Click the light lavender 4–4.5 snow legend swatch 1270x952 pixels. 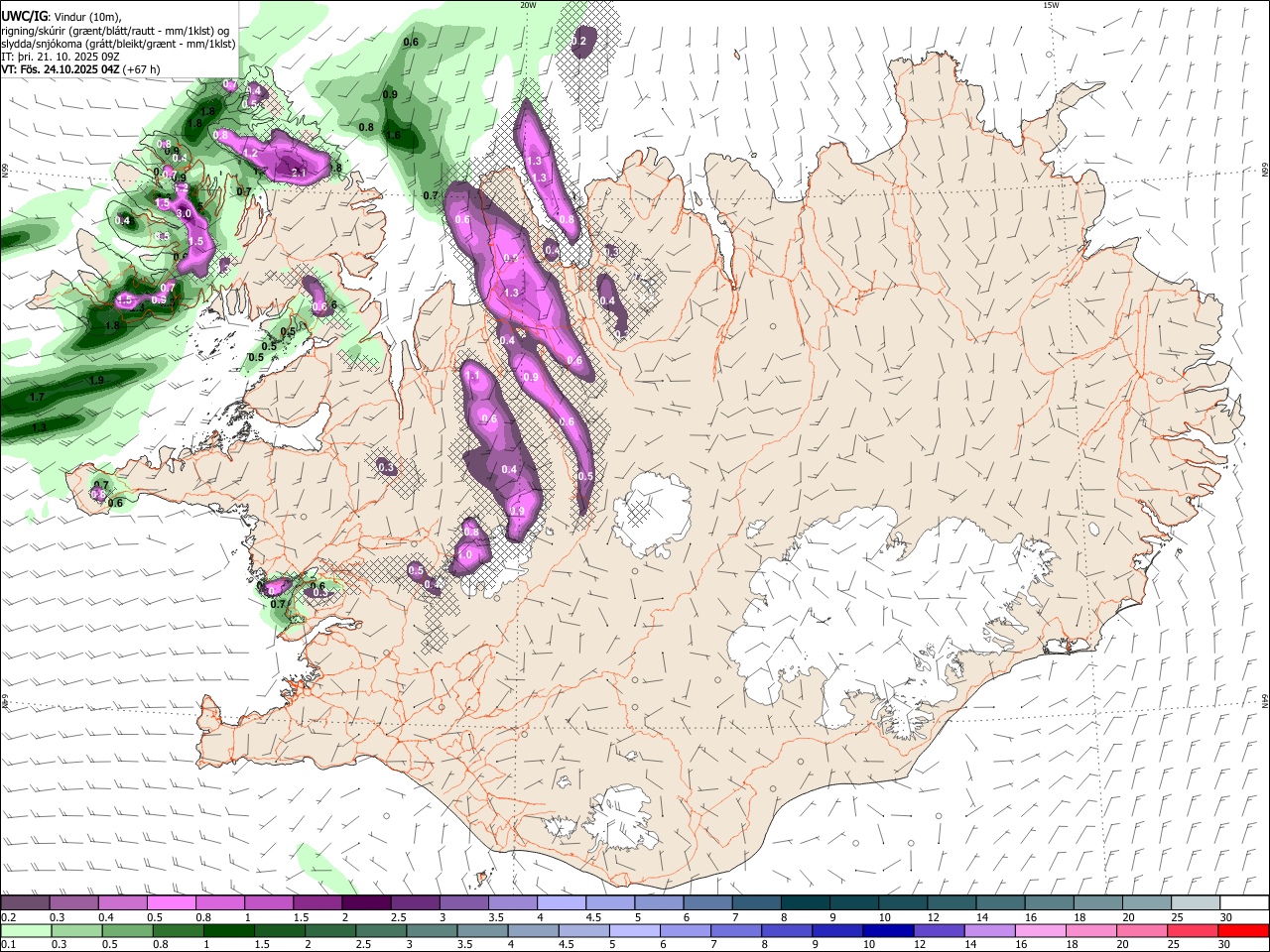coord(561,903)
